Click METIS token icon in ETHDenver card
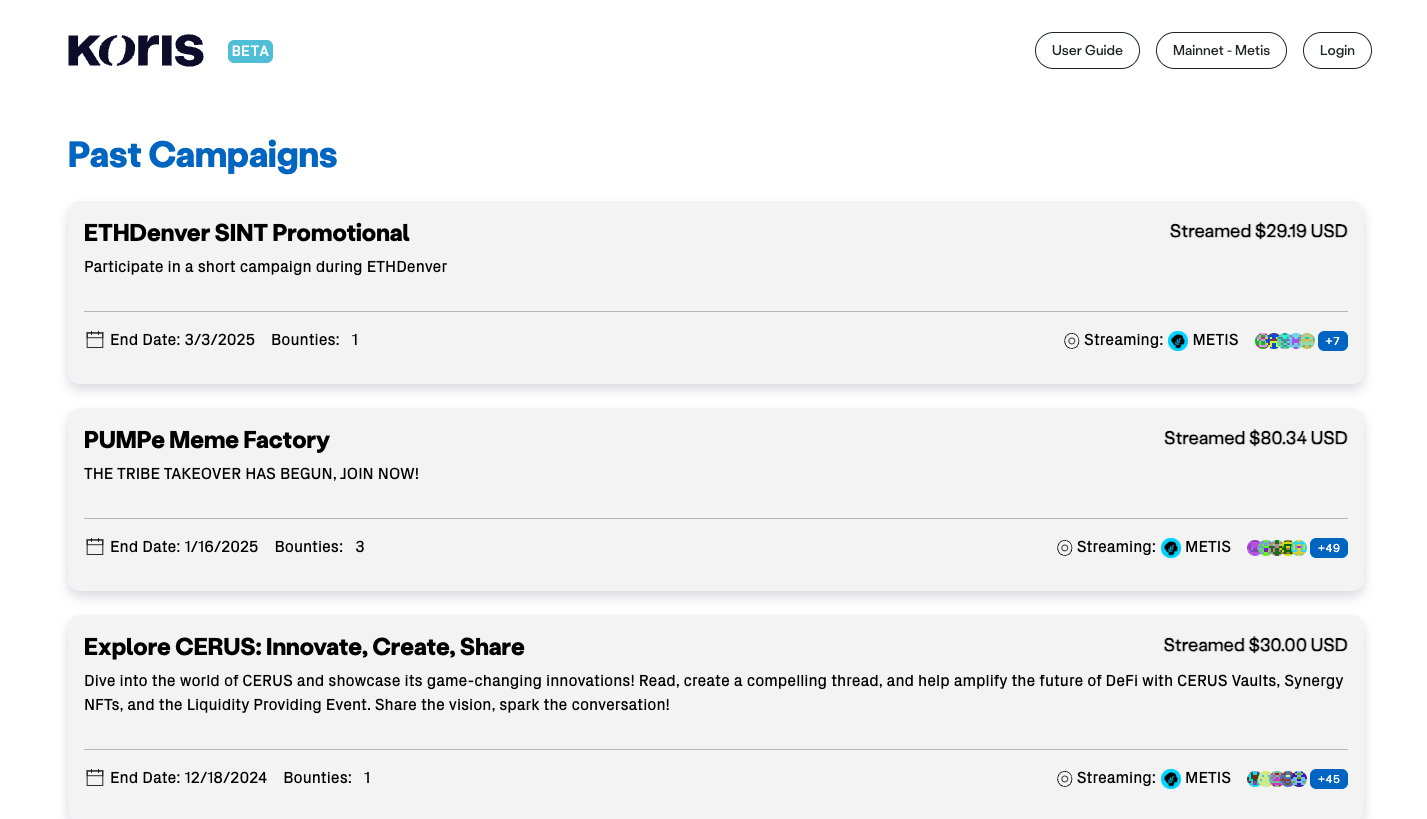The height and width of the screenshot is (819, 1427). tap(1178, 341)
